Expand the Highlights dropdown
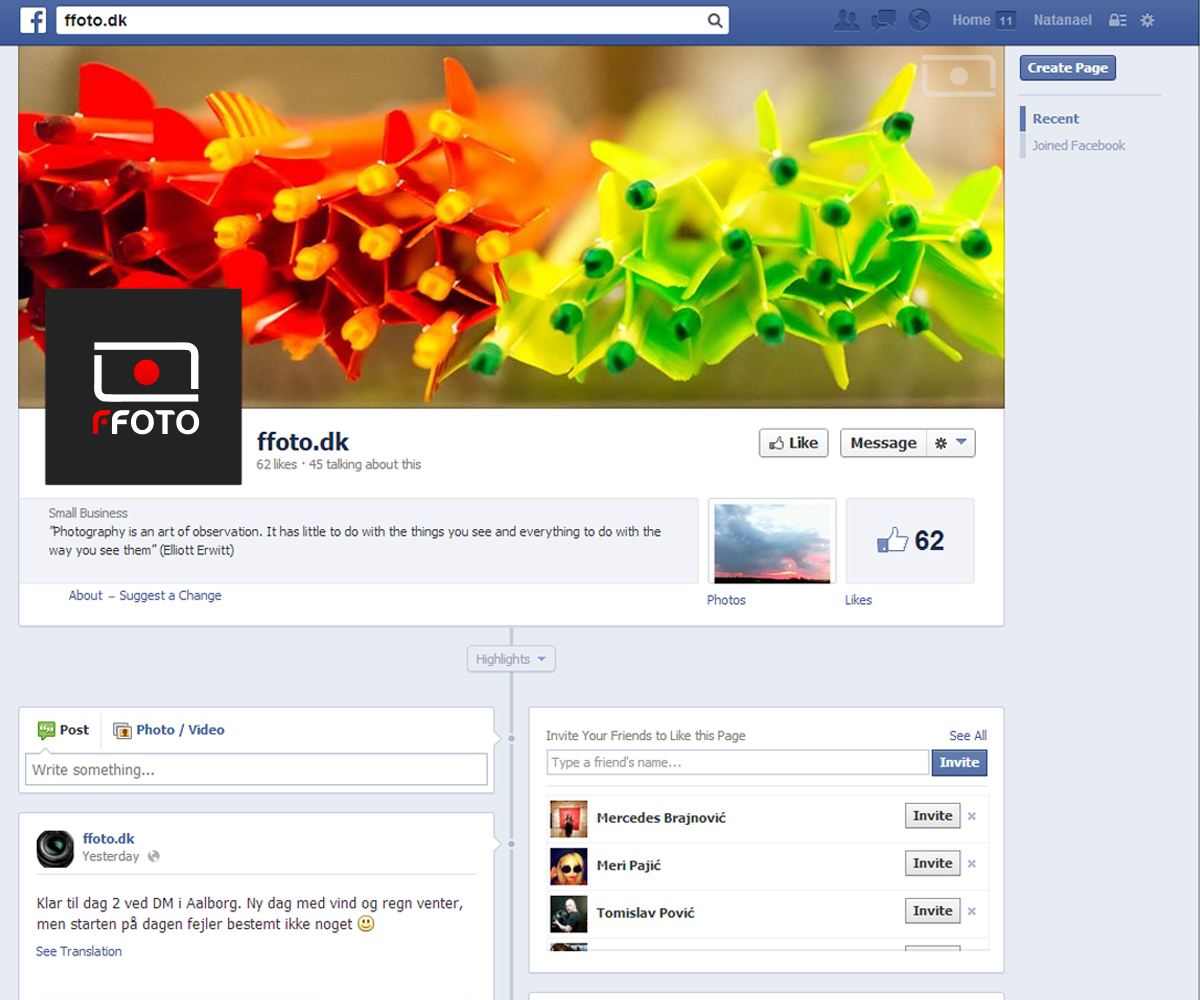1200x1000 pixels. [x=511, y=659]
